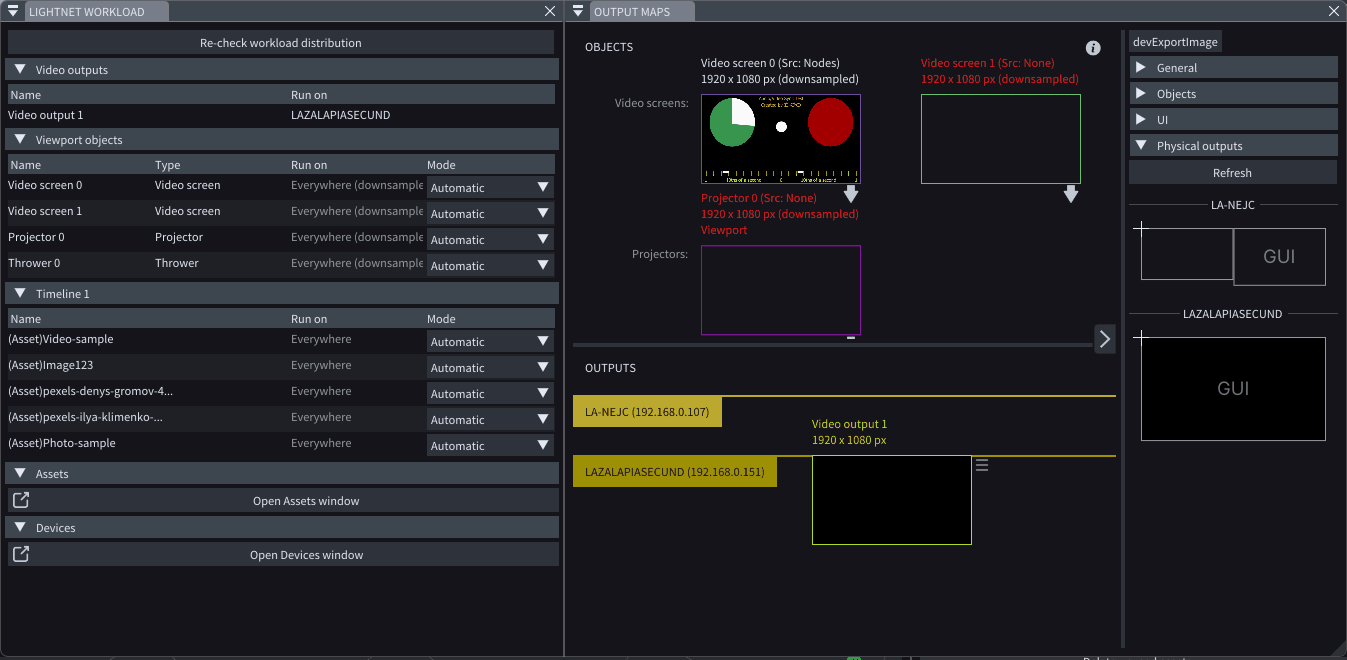Click Video screen 1 (Src: None) label
This screenshot has width=1347, height=660.
[x=988, y=63]
